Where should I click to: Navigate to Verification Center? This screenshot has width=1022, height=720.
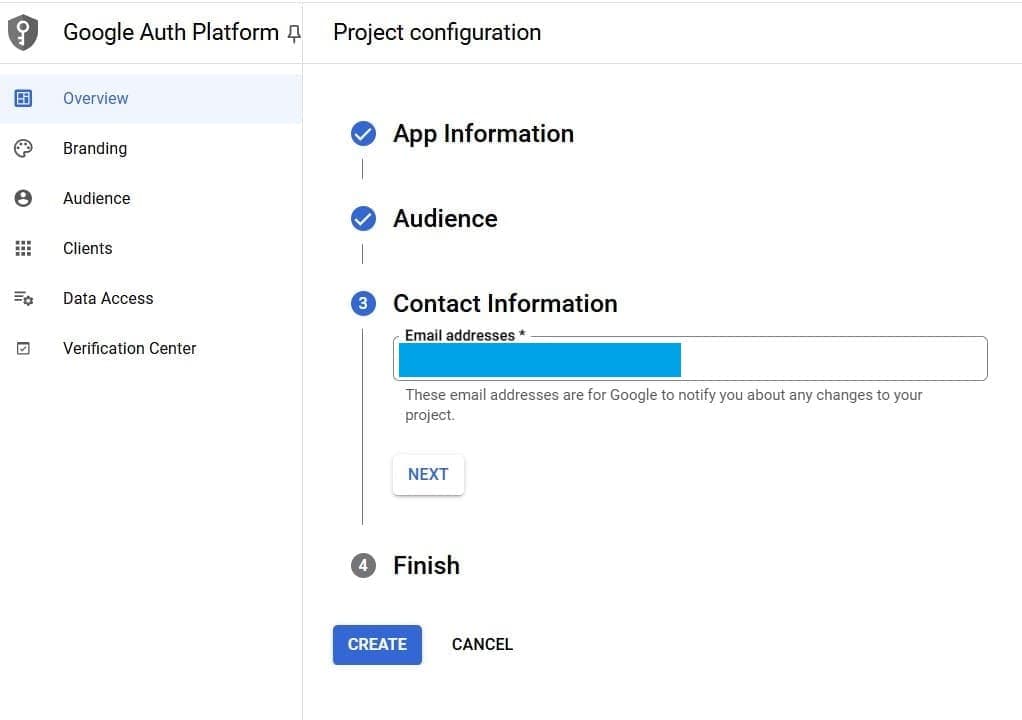[129, 348]
